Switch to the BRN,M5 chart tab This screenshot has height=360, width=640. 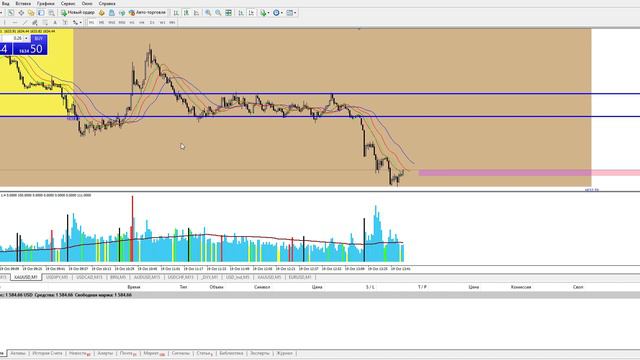coord(118,277)
